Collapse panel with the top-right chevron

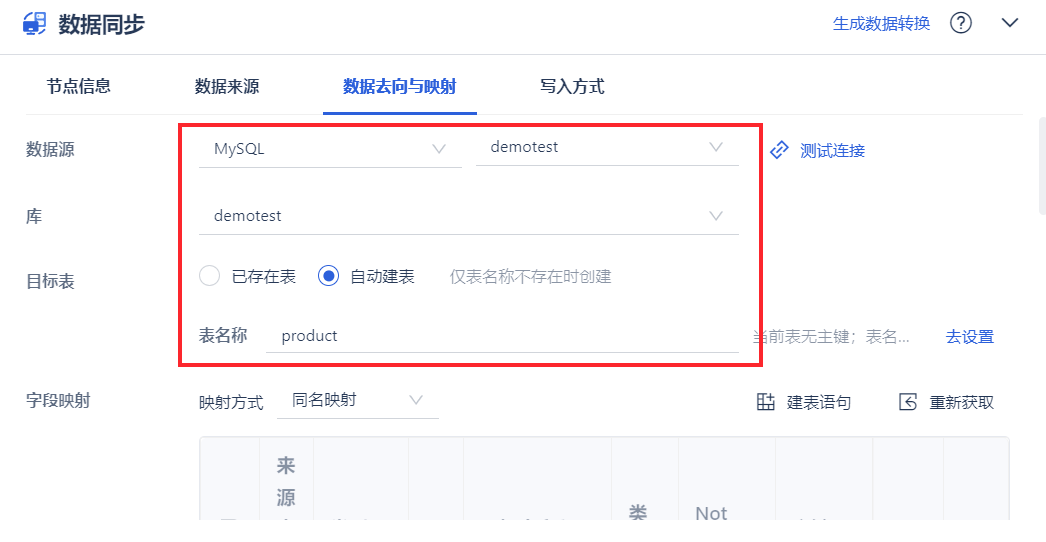click(x=1010, y=23)
